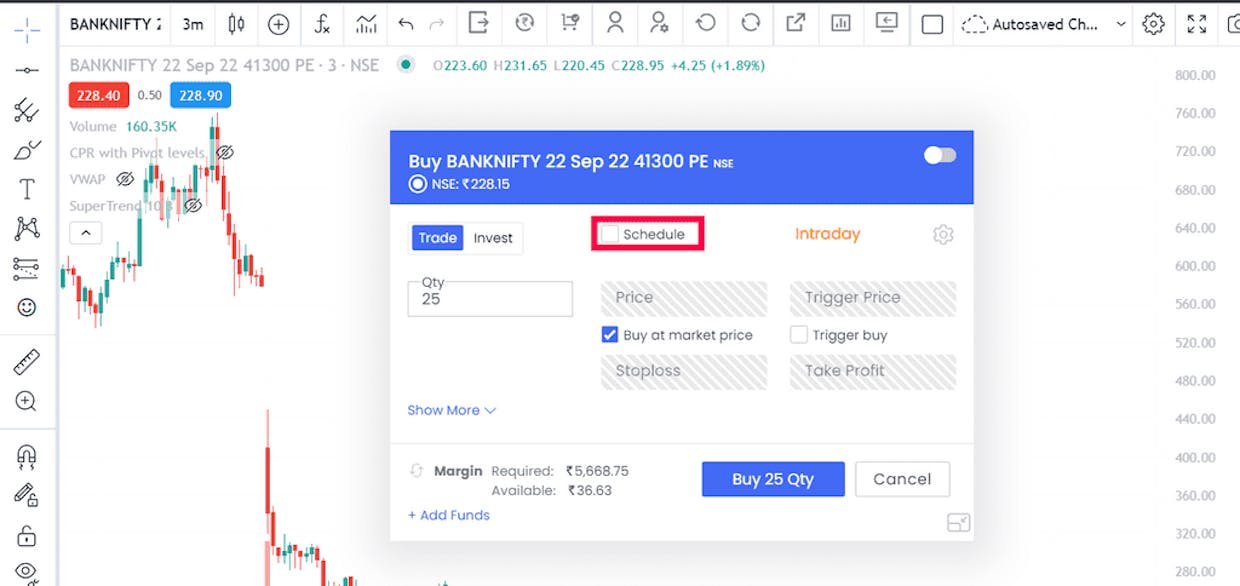Open the pitchfork drawing tools

(x=27, y=110)
